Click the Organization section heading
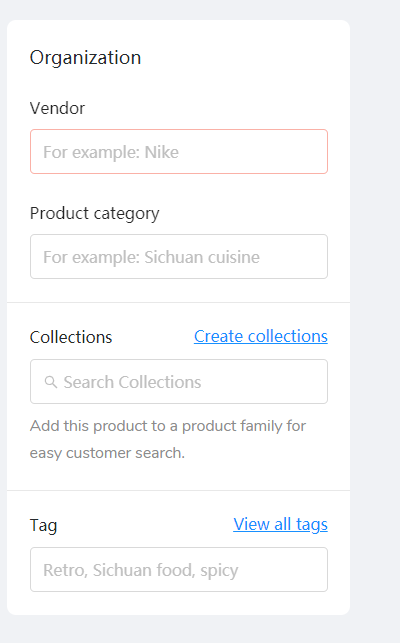The height and width of the screenshot is (643, 400). pos(85,58)
